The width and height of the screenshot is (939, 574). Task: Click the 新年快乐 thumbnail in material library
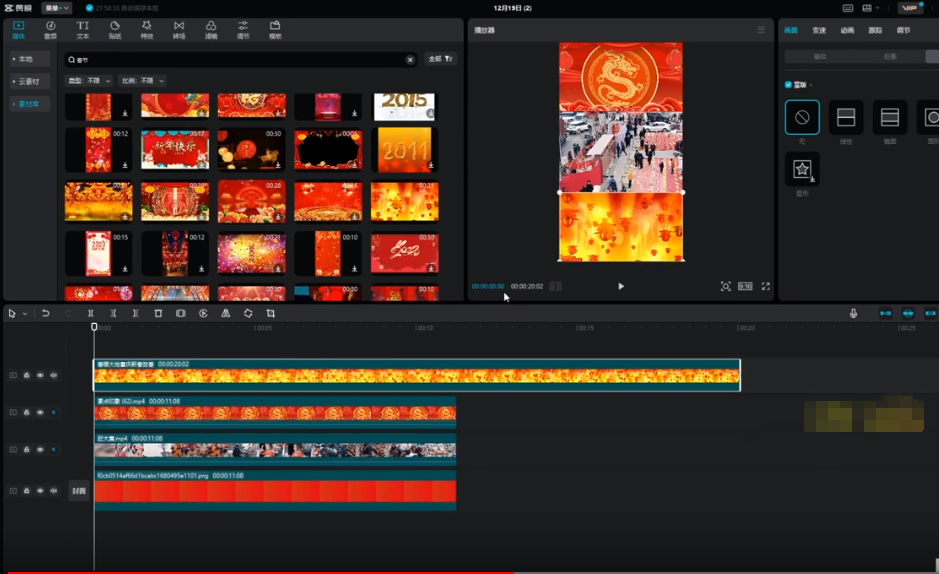click(174, 148)
